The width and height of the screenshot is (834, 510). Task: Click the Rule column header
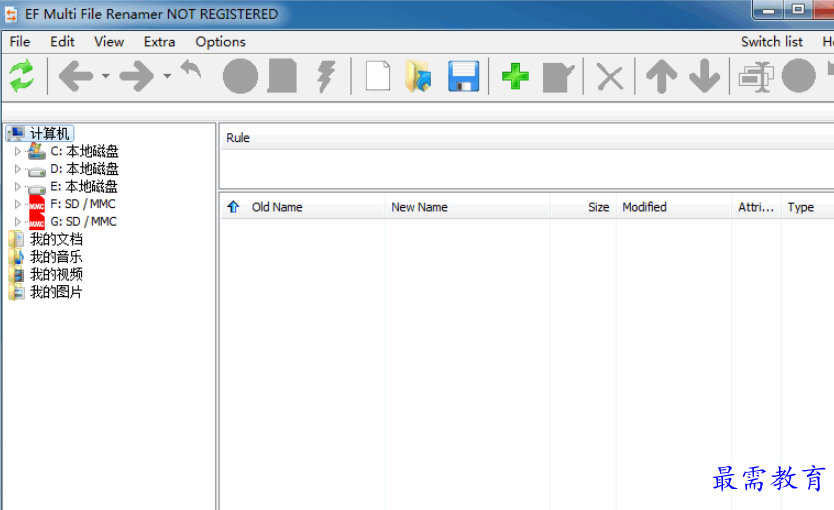click(238, 138)
